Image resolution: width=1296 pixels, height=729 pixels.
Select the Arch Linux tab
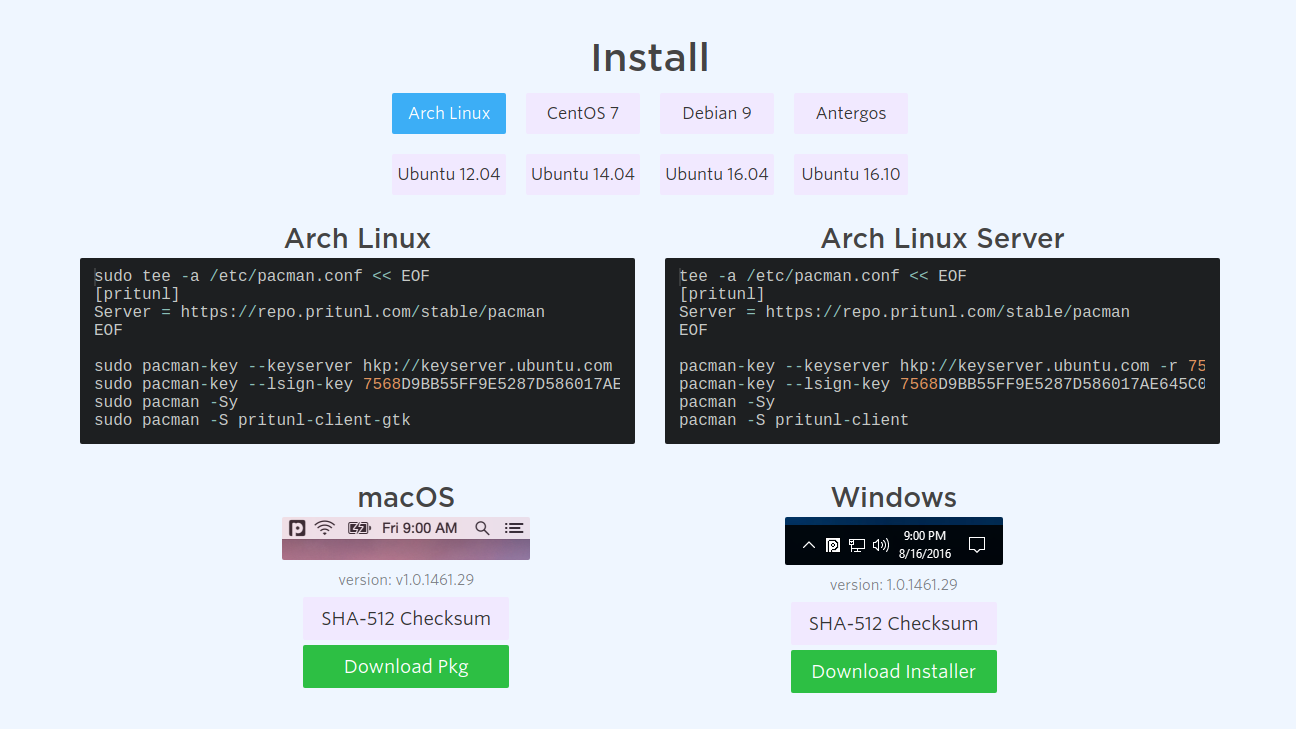pyautogui.click(x=449, y=113)
